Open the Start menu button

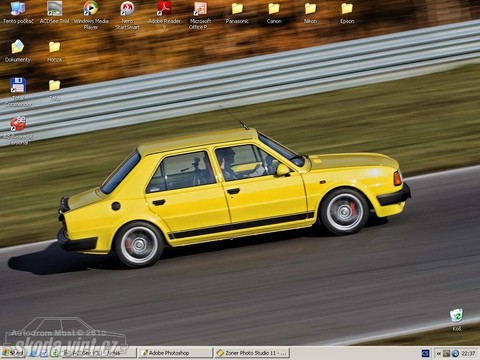tap(13, 353)
